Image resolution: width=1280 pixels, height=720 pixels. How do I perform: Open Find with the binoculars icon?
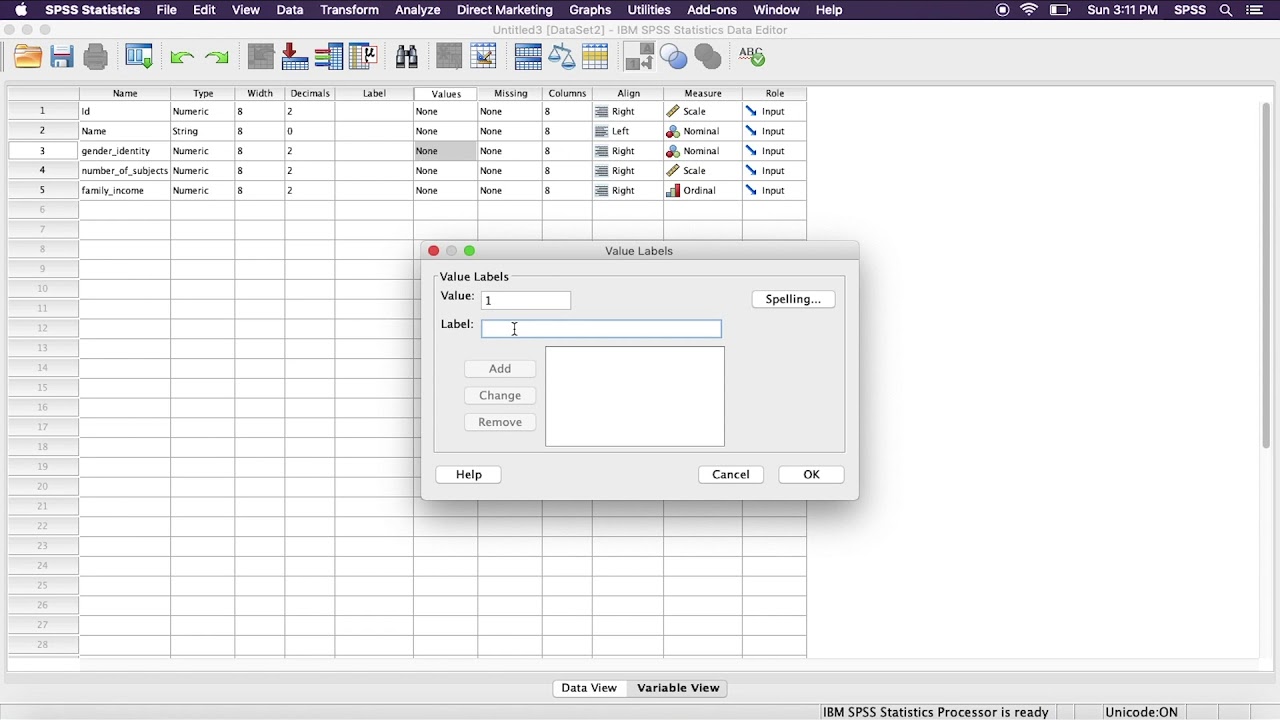[x=406, y=57]
